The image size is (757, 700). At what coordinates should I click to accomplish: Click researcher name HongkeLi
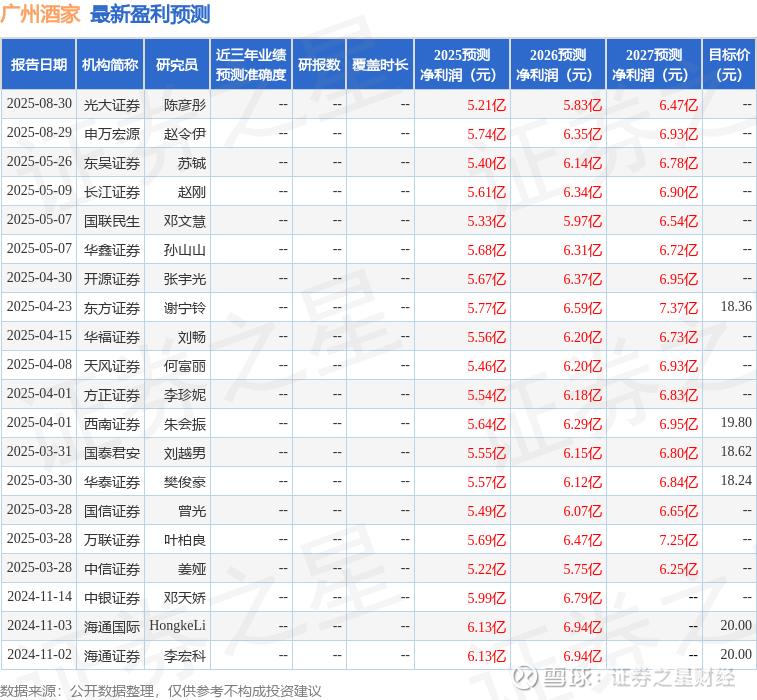[x=177, y=626]
